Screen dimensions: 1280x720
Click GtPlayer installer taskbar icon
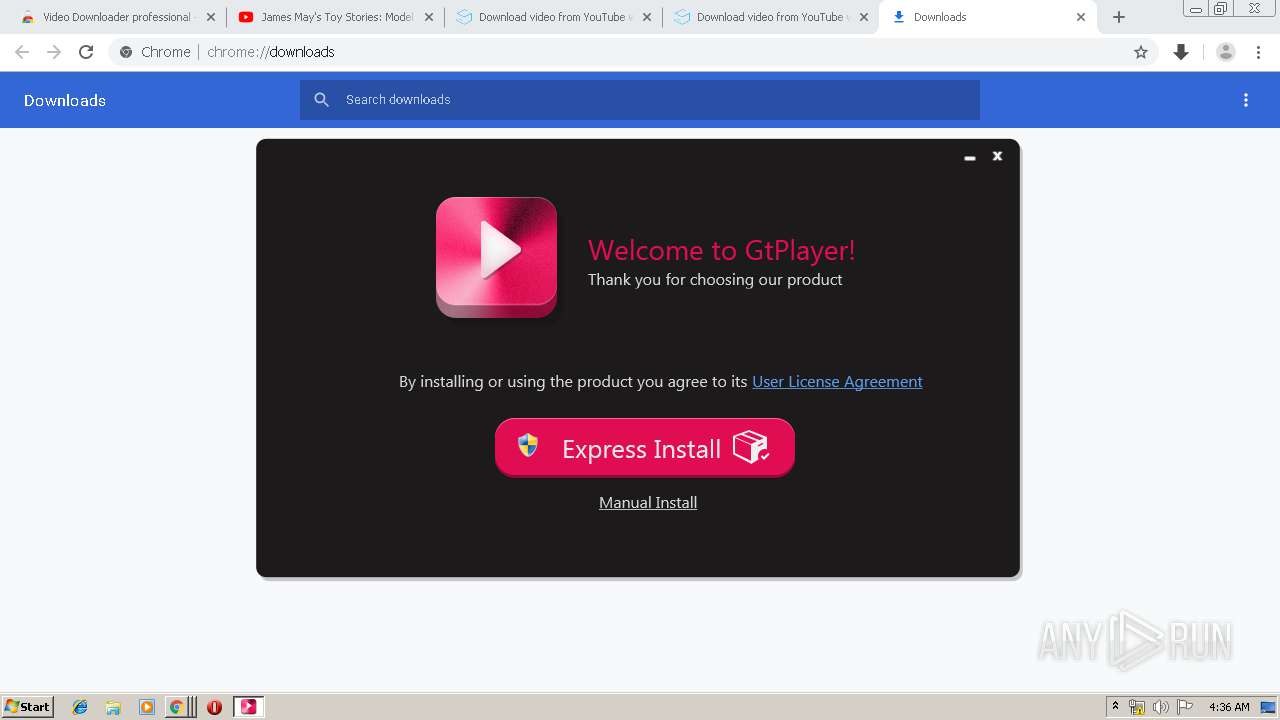point(248,707)
